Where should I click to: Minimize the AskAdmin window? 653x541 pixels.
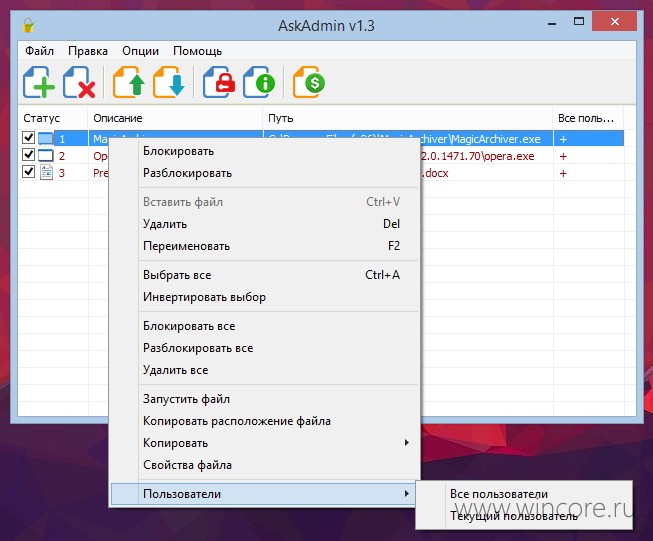[552, 24]
